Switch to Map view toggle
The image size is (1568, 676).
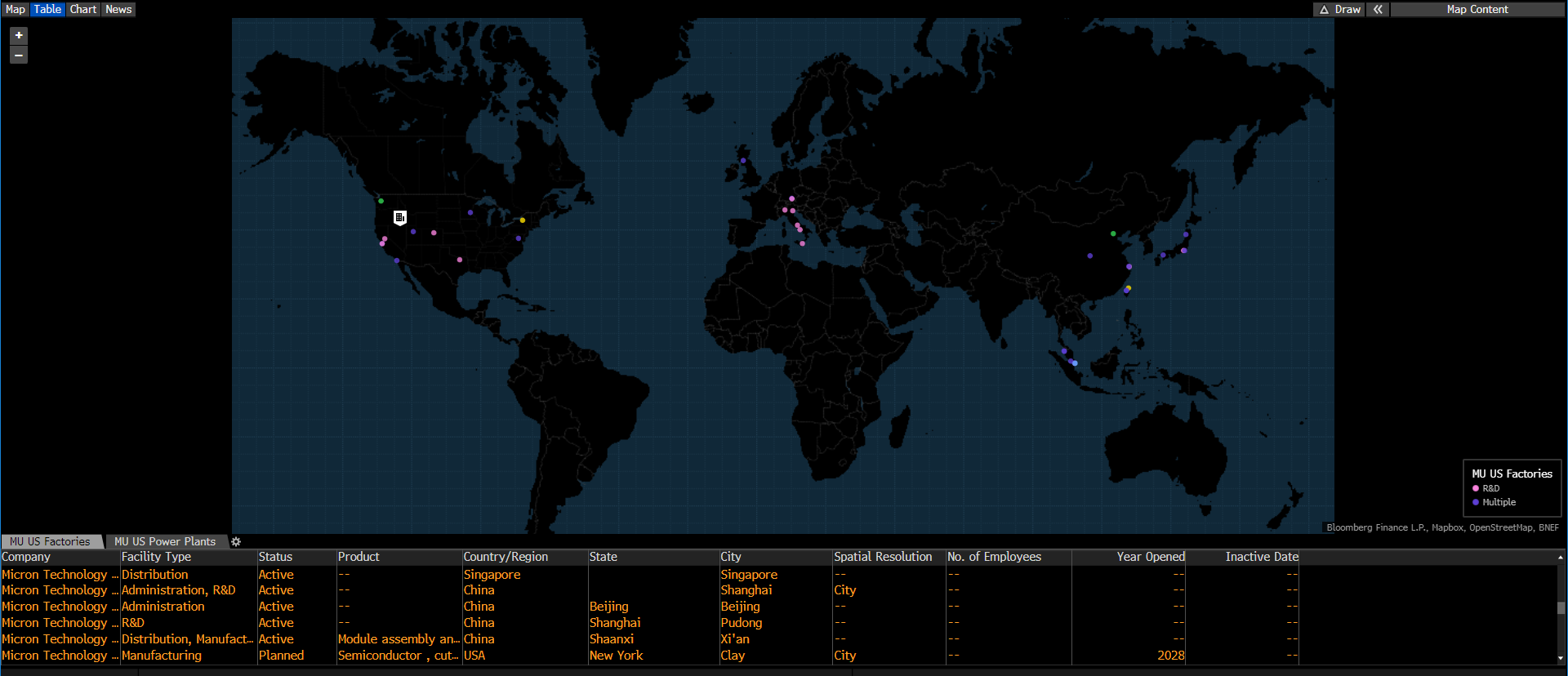pos(16,9)
